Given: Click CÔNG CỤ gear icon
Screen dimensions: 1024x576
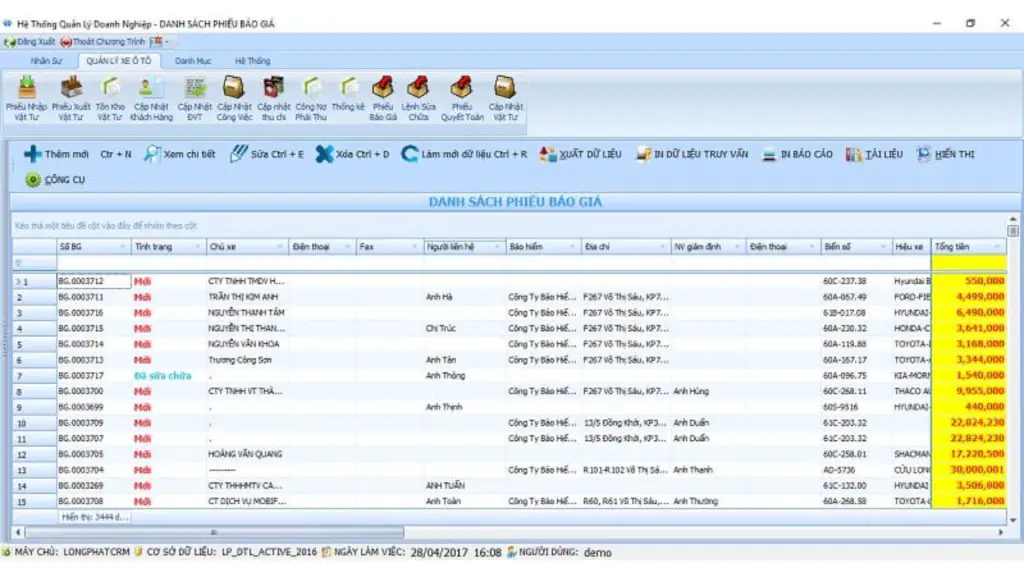Looking at the screenshot, I should pos(33,180).
